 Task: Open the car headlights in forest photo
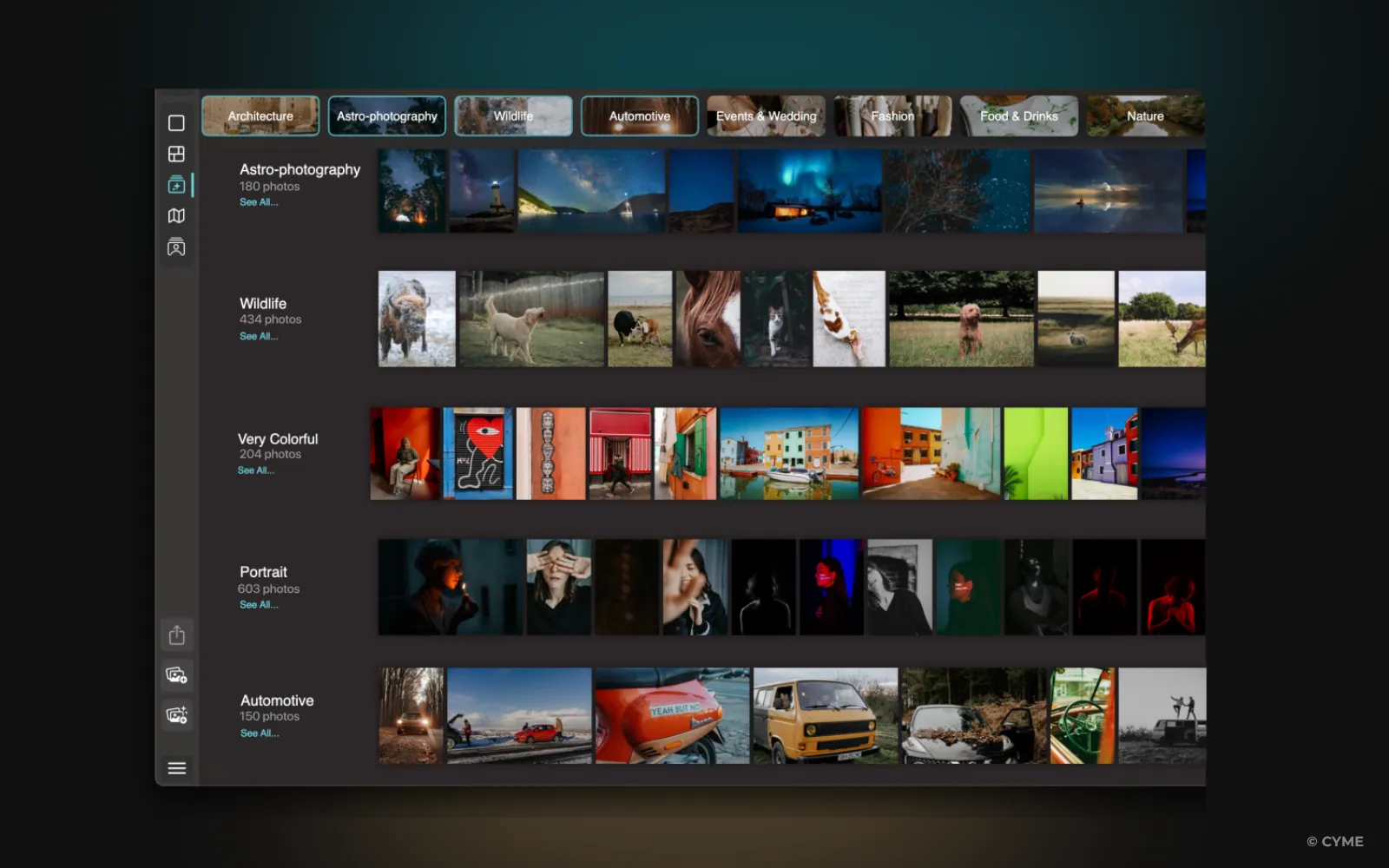[411, 715]
